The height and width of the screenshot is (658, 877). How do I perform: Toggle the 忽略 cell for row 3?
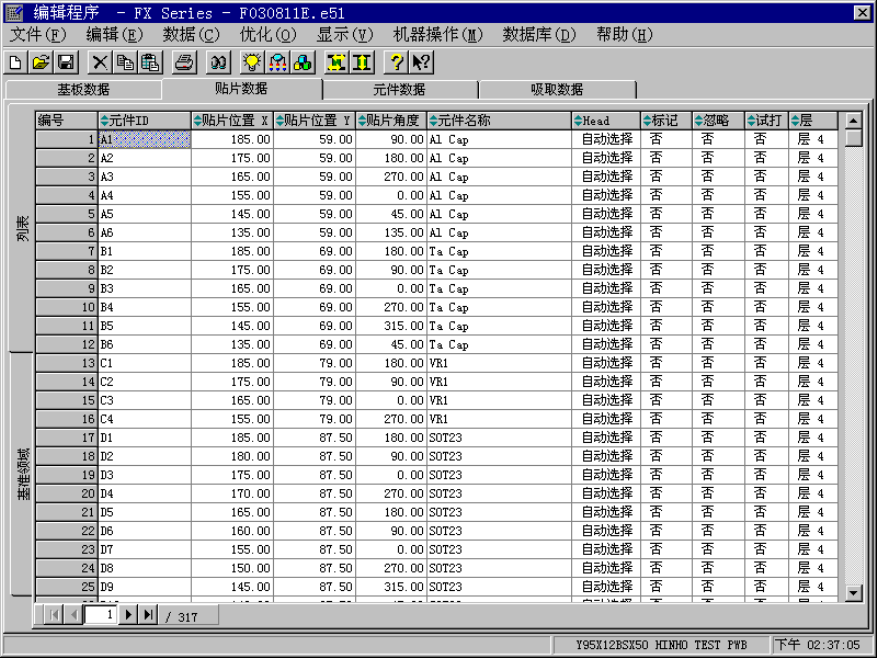[717, 177]
